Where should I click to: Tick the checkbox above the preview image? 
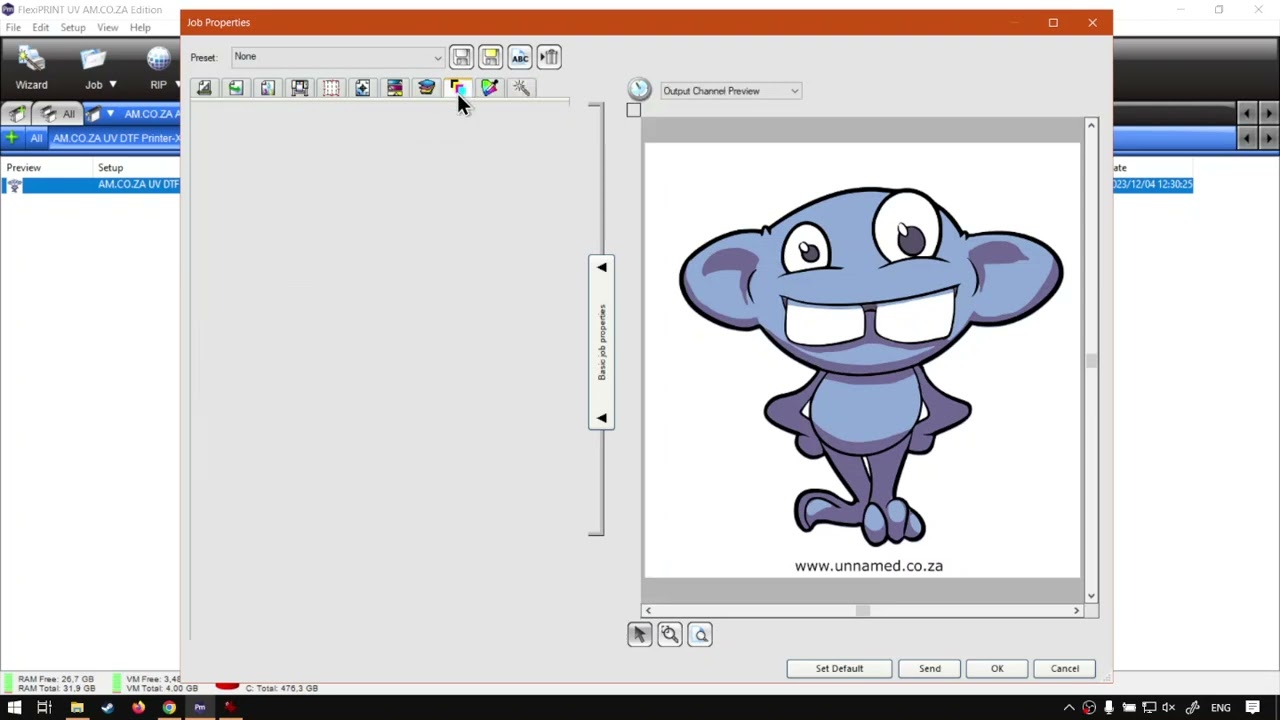(x=634, y=111)
